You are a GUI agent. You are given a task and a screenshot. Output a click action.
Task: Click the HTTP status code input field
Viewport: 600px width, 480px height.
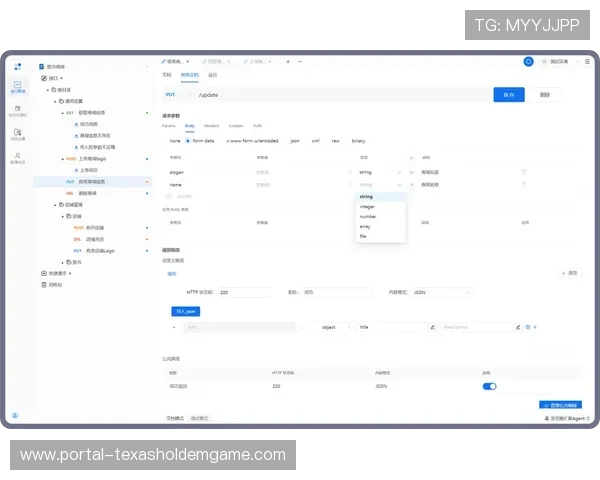(244, 292)
